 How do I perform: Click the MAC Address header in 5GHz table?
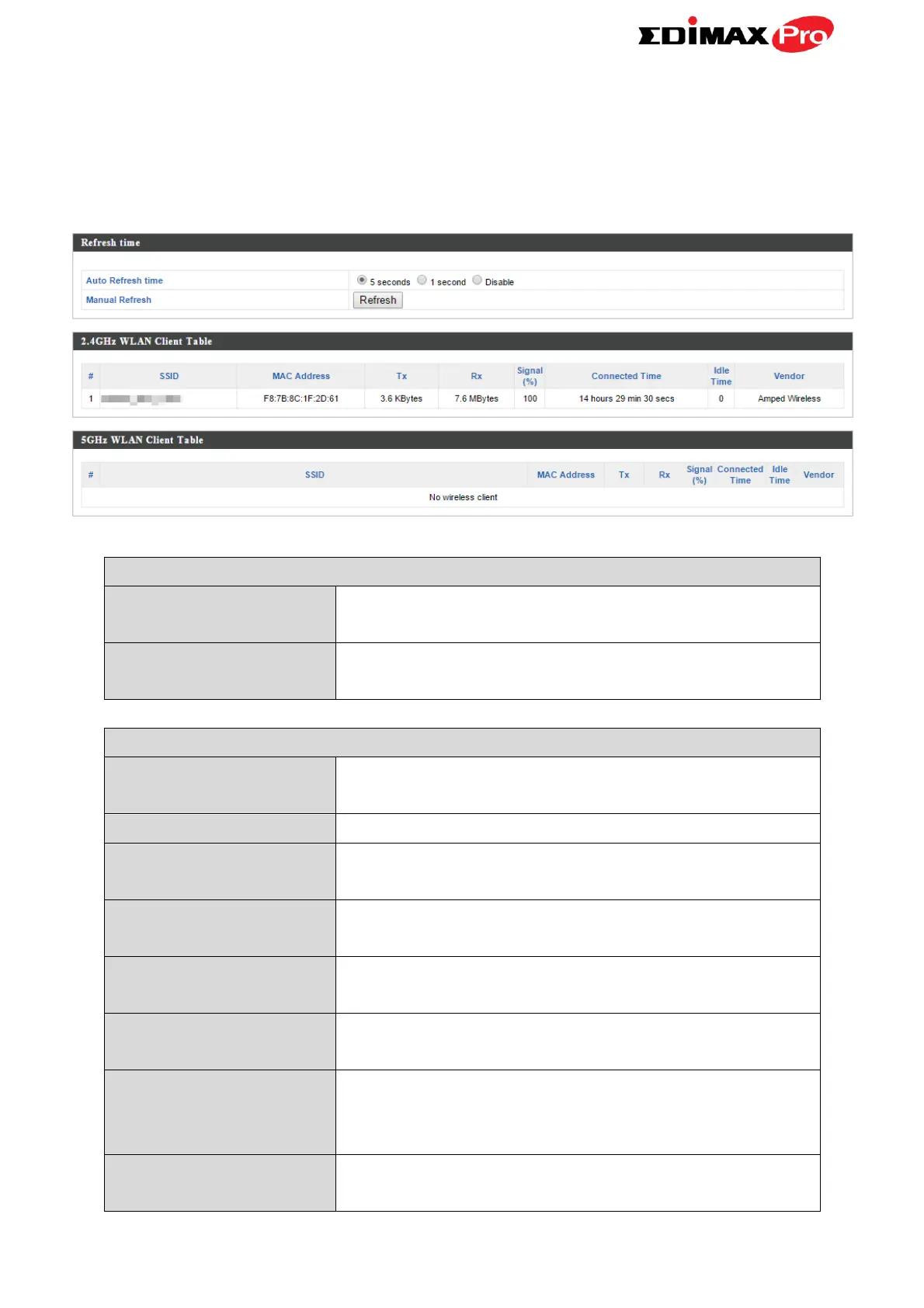point(565,475)
